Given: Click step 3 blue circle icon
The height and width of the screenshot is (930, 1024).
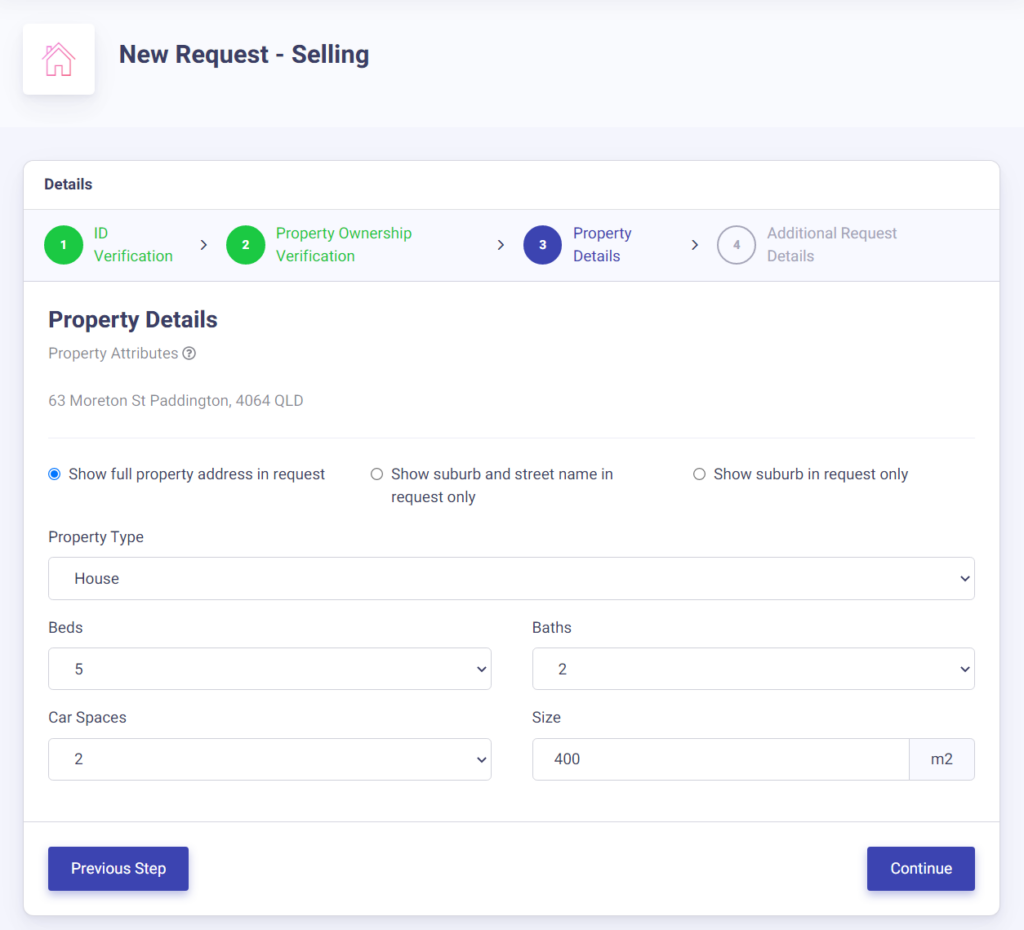Looking at the screenshot, I should (542, 245).
